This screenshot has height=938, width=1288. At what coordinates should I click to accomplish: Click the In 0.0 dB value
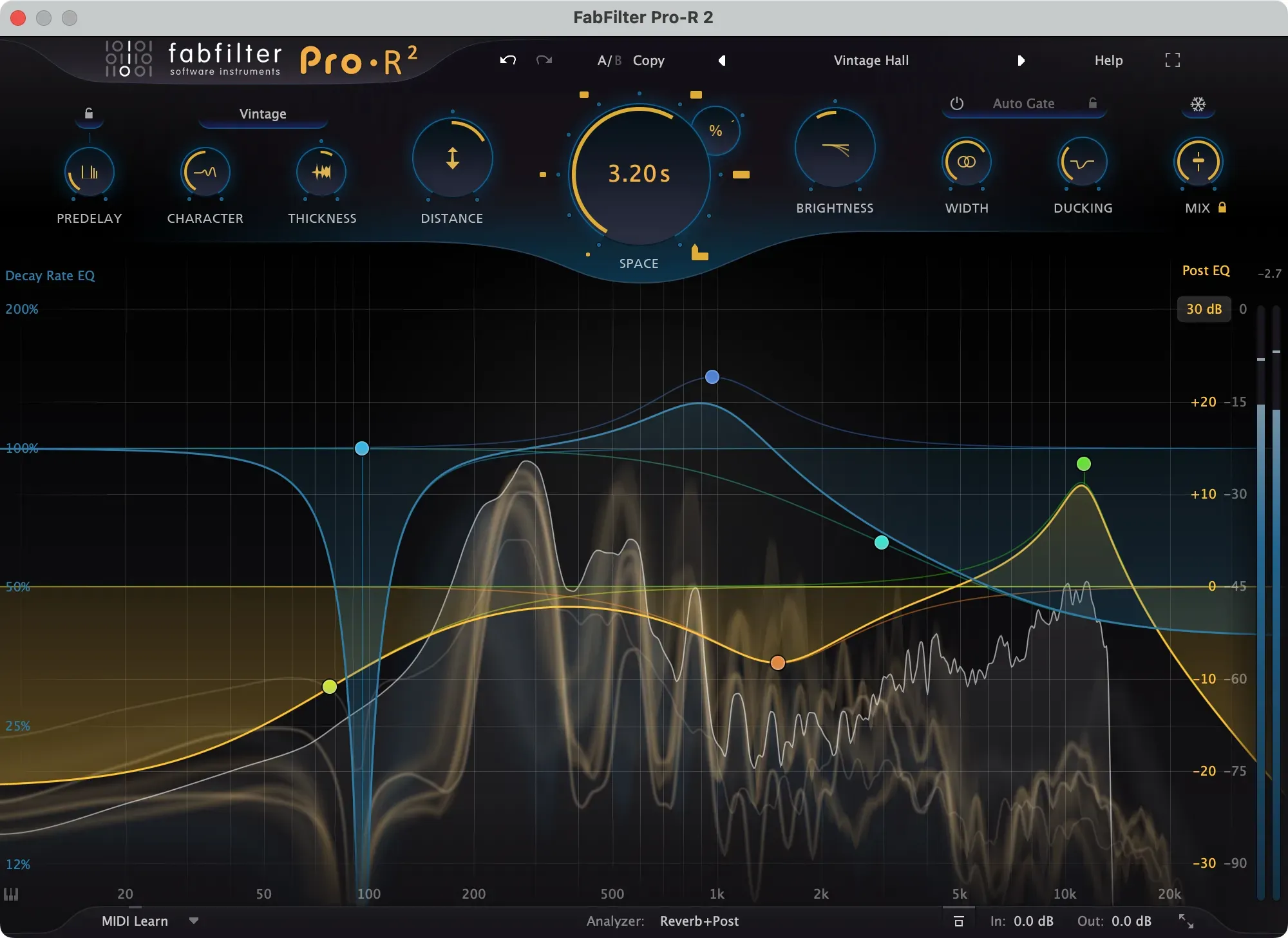1034,921
